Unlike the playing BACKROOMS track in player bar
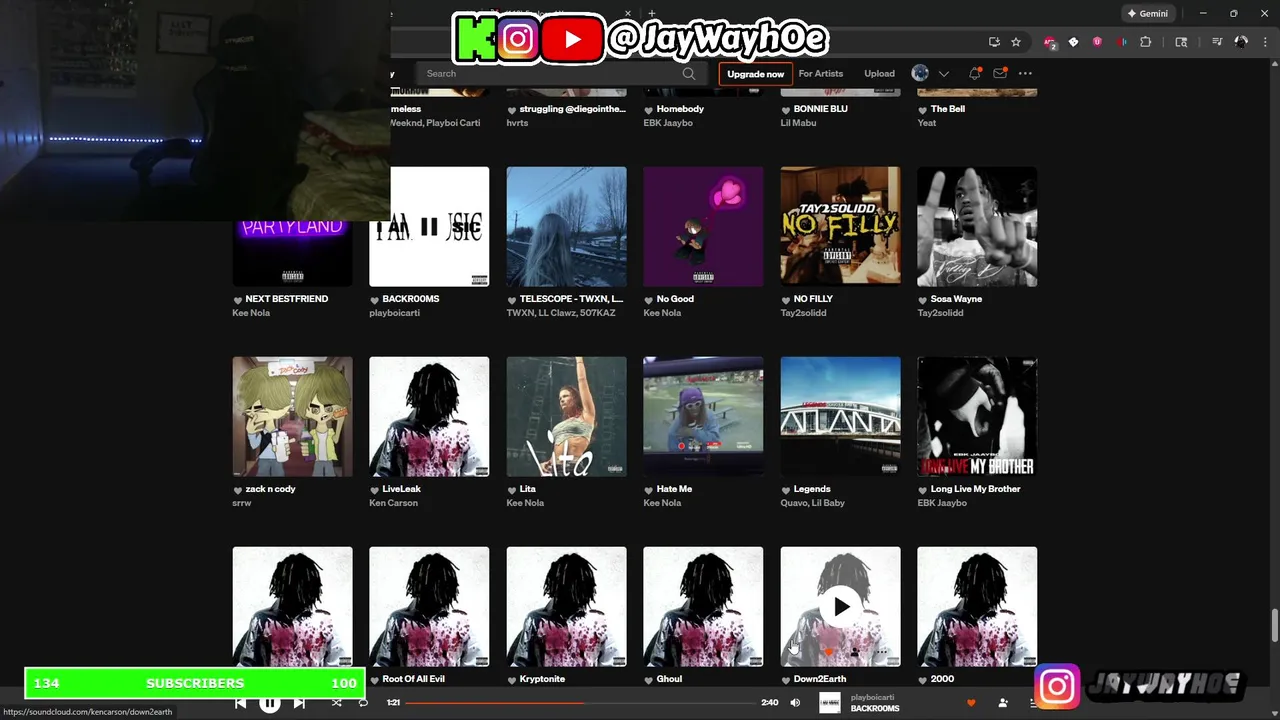The image size is (1280, 720). point(970,703)
